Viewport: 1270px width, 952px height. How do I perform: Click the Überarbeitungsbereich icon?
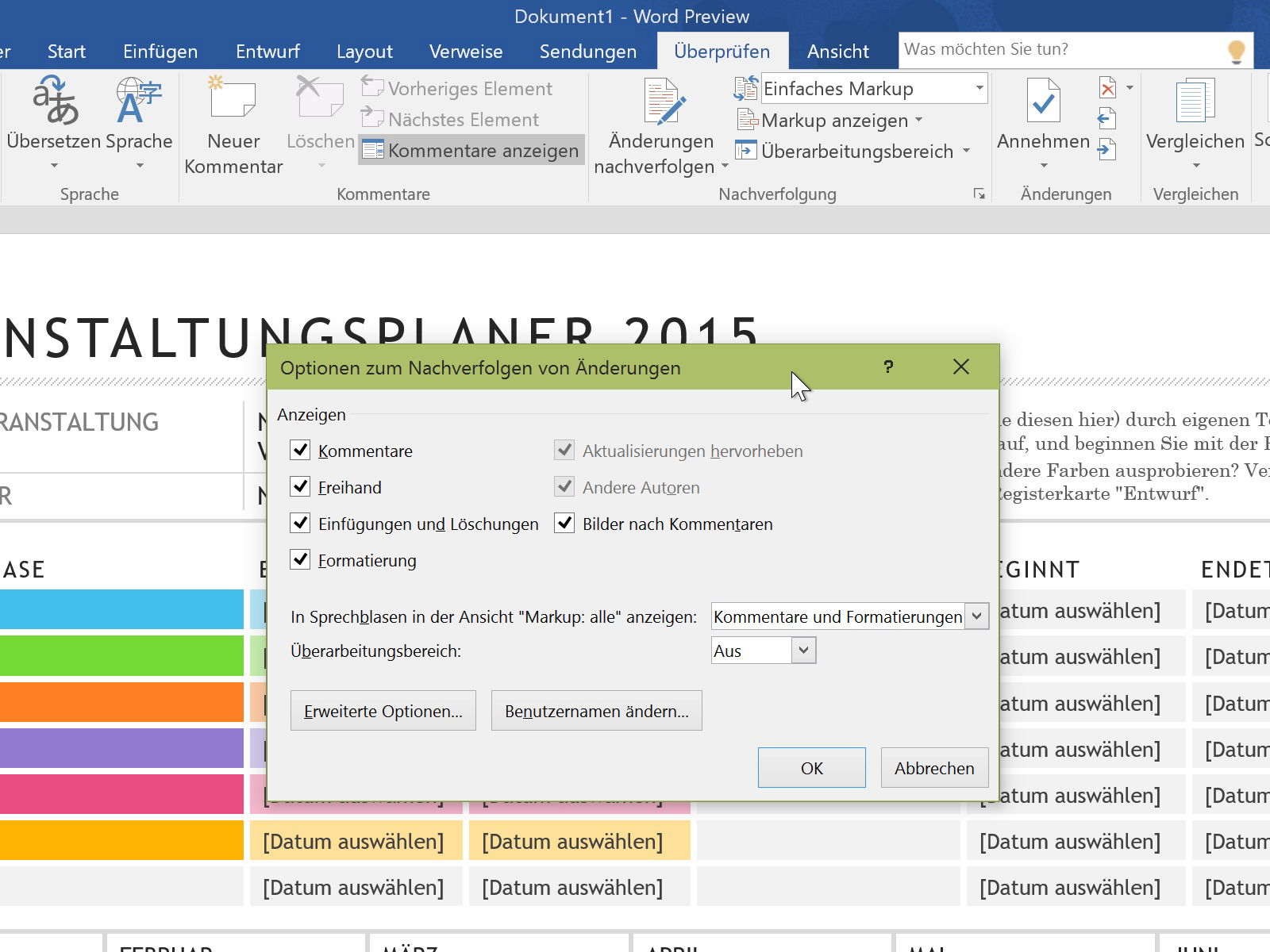[x=745, y=150]
